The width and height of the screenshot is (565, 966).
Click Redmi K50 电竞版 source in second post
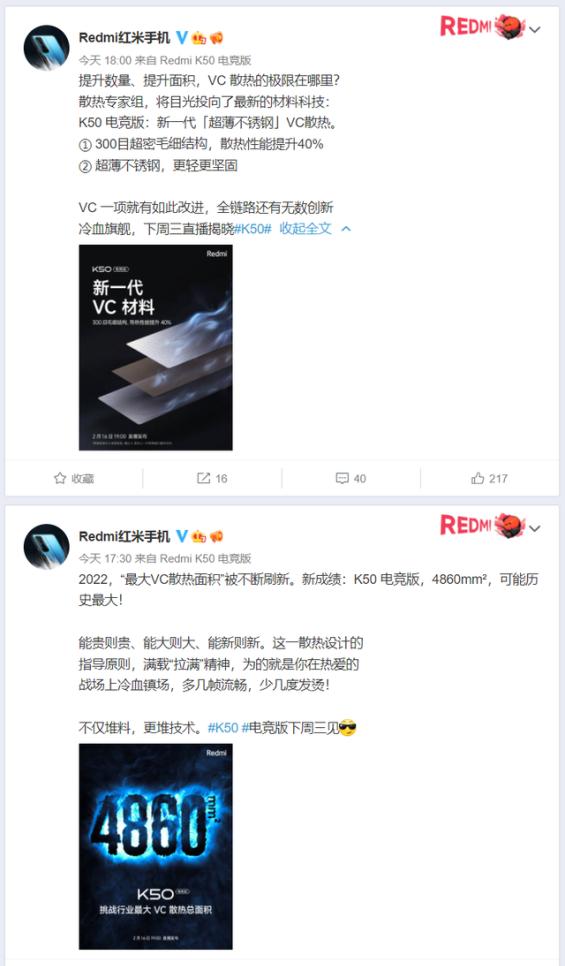pos(205,559)
